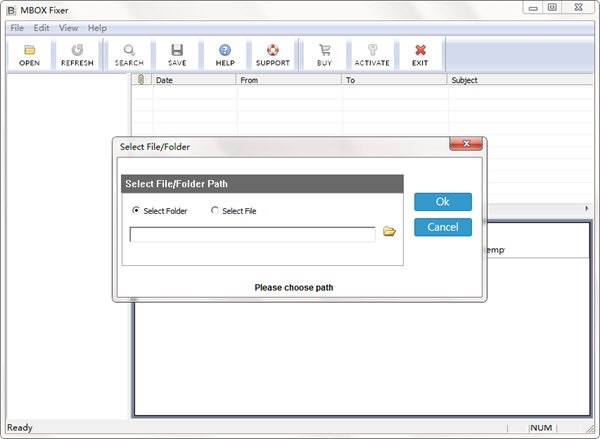Click the horizontal scrollbar right arrow
The height and width of the screenshot is (439, 600).
point(587,208)
